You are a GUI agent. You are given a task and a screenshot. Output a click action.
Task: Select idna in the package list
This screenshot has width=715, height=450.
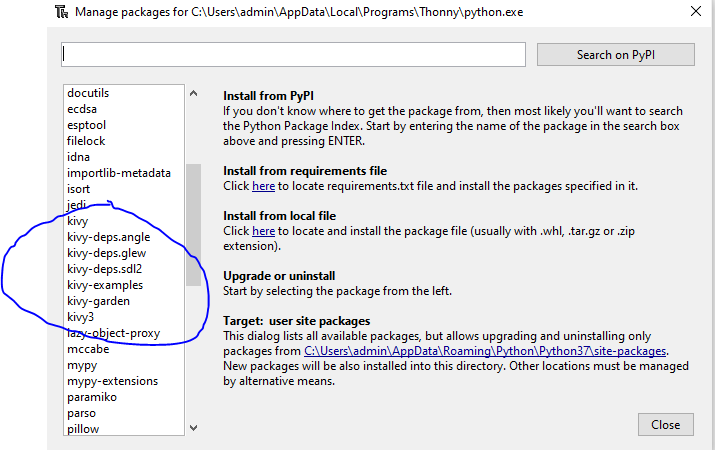[78, 157]
